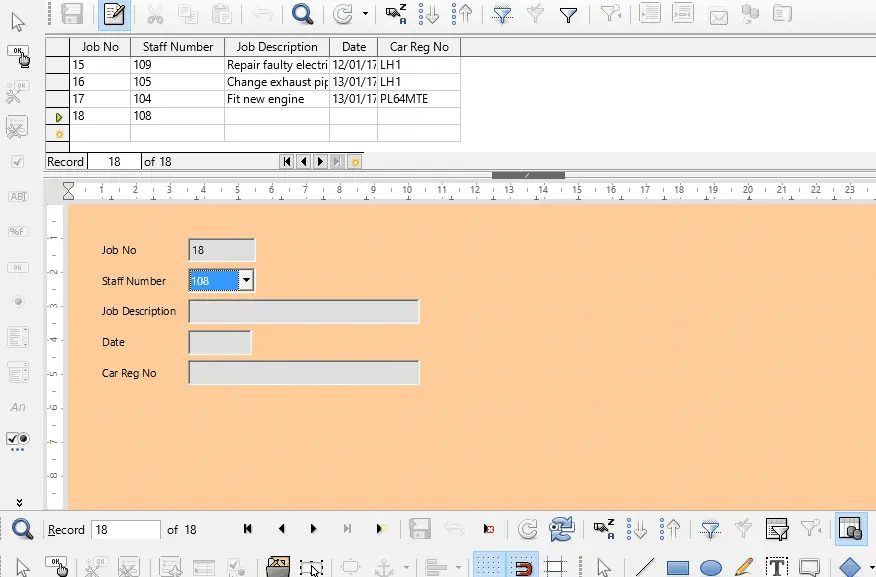Click next record arrow in bottom navigation bar
The width and height of the screenshot is (876, 577).
pyautogui.click(x=313, y=528)
